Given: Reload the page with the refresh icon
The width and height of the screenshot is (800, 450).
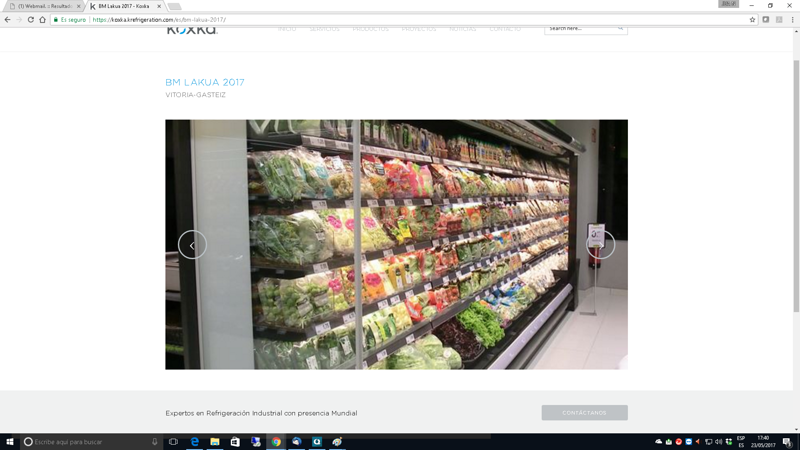Looking at the screenshot, I should 30,19.
